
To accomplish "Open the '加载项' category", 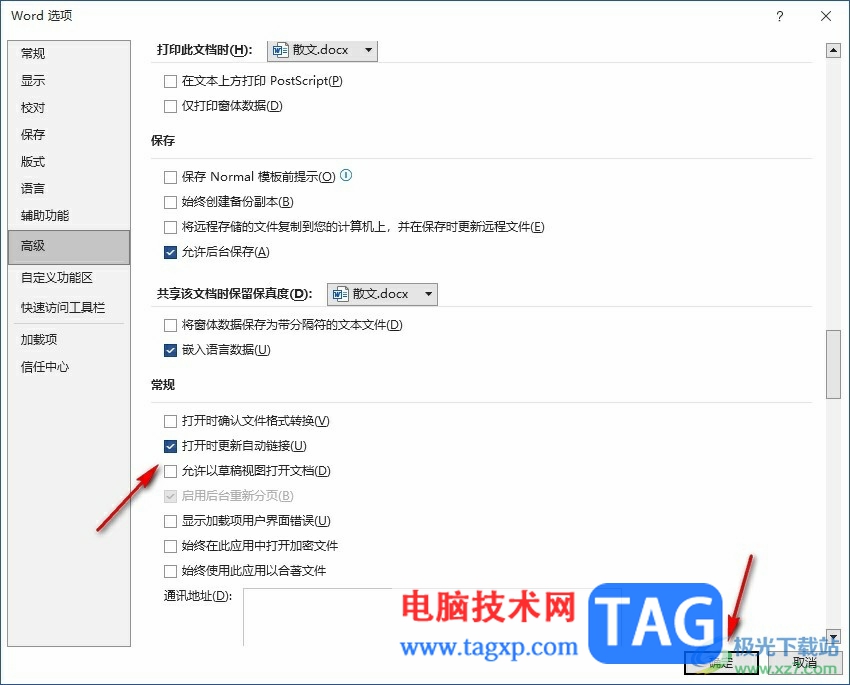I will pyautogui.click(x=69, y=340).
